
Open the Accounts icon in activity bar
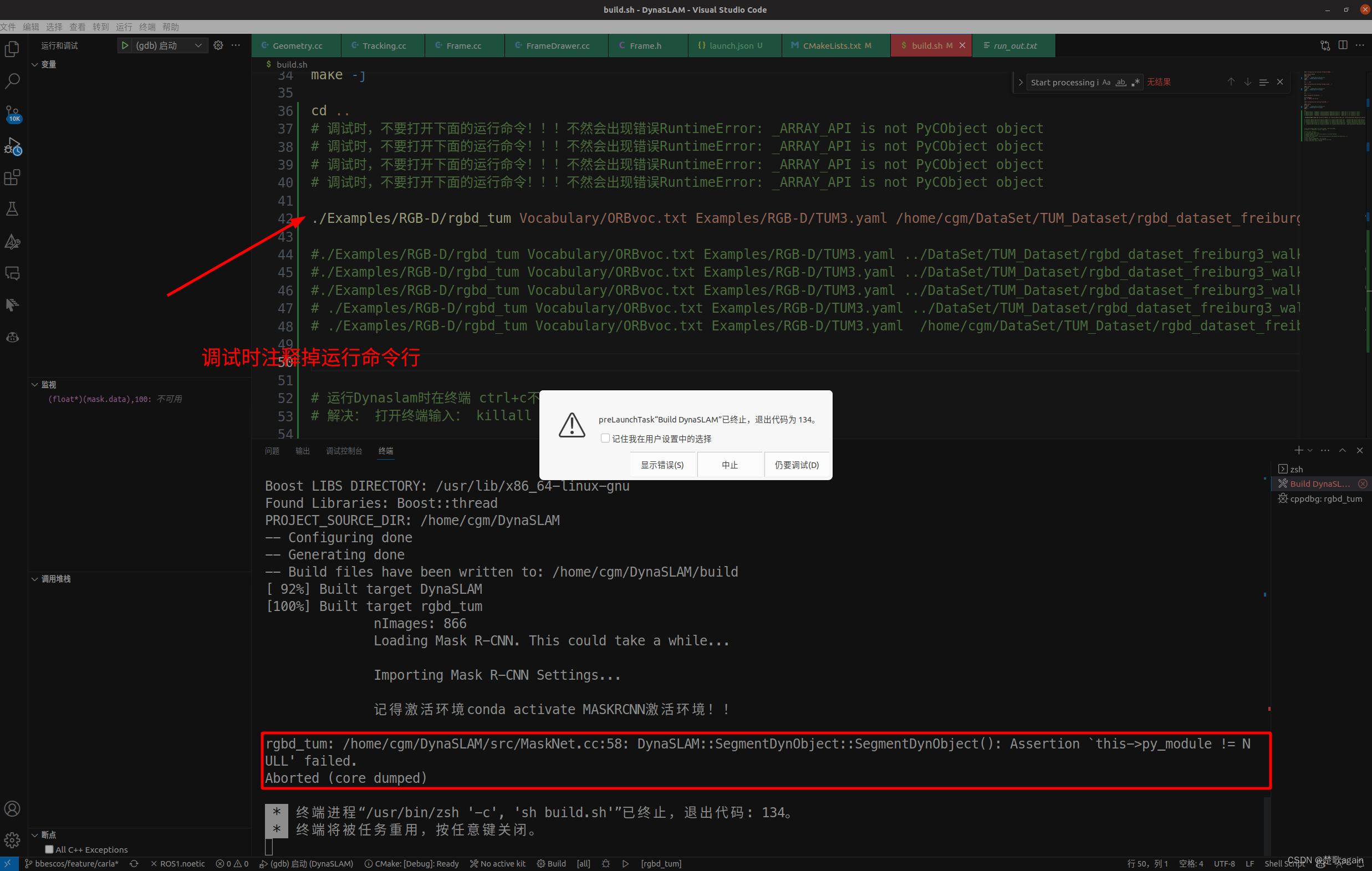[x=13, y=808]
